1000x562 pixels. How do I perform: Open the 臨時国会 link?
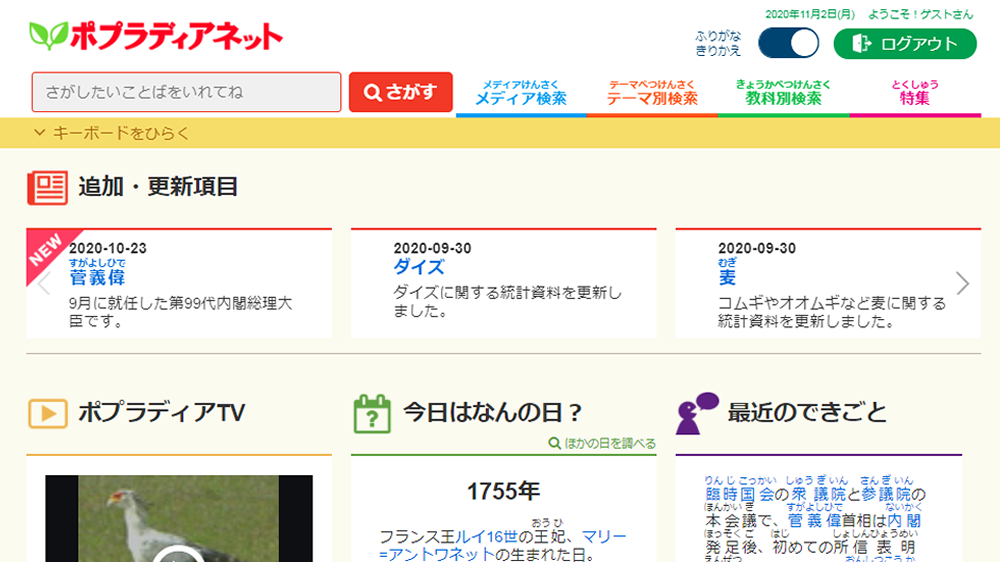point(739,494)
